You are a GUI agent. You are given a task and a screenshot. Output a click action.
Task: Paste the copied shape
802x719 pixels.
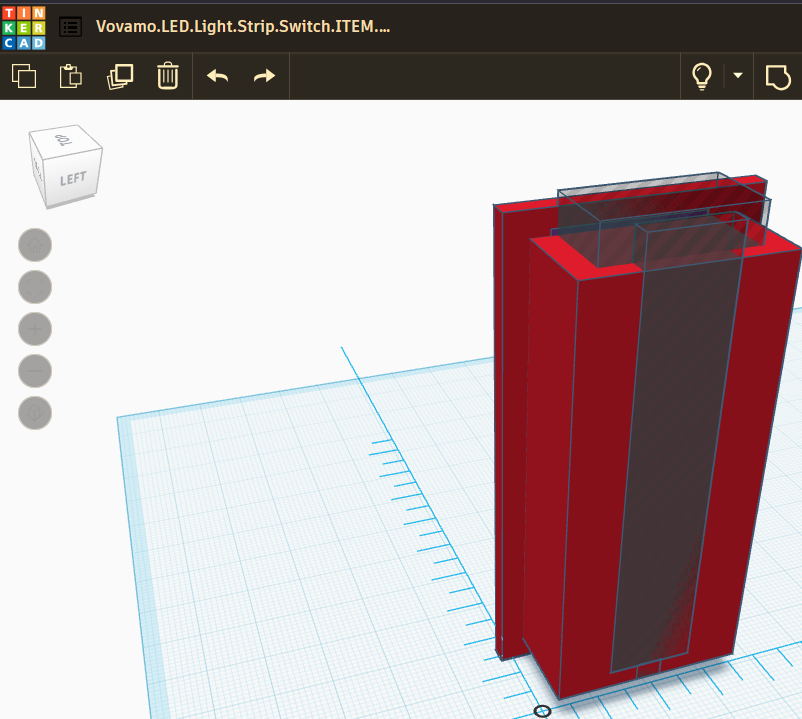click(71, 76)
